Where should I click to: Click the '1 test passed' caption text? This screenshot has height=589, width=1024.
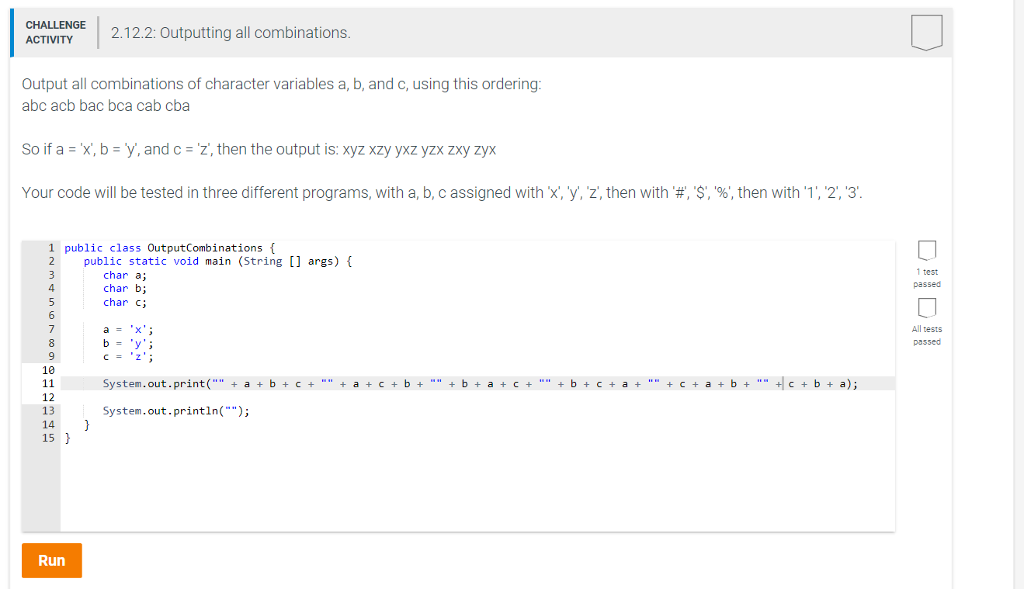pyautogui.click(x=926, y=278)
